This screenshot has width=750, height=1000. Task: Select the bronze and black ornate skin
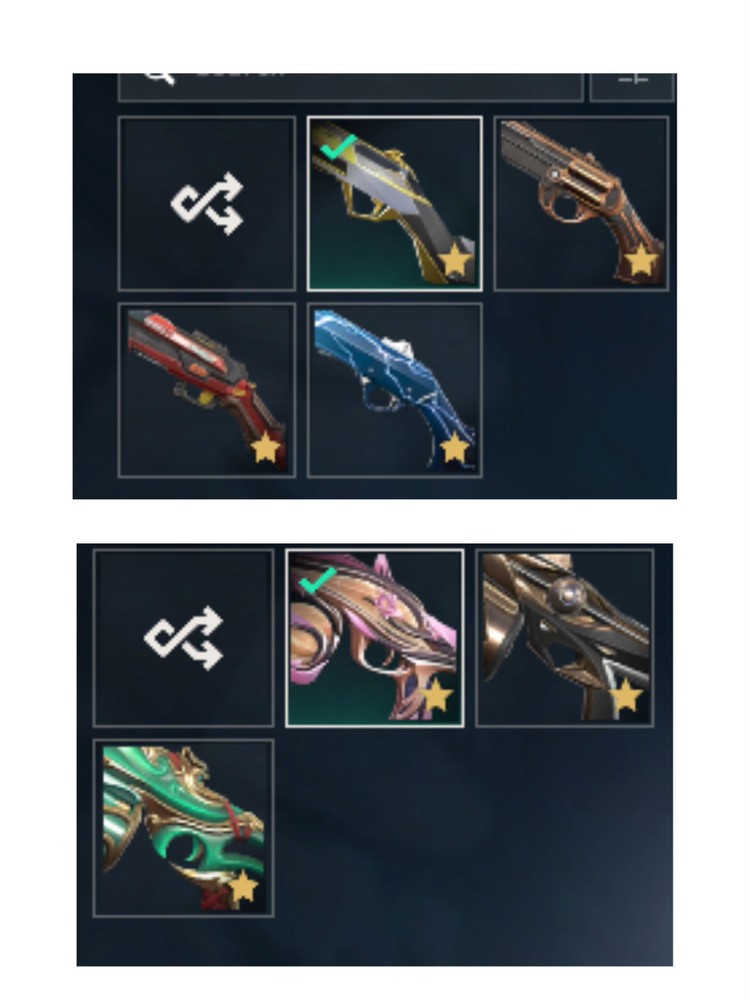point(564,638)
